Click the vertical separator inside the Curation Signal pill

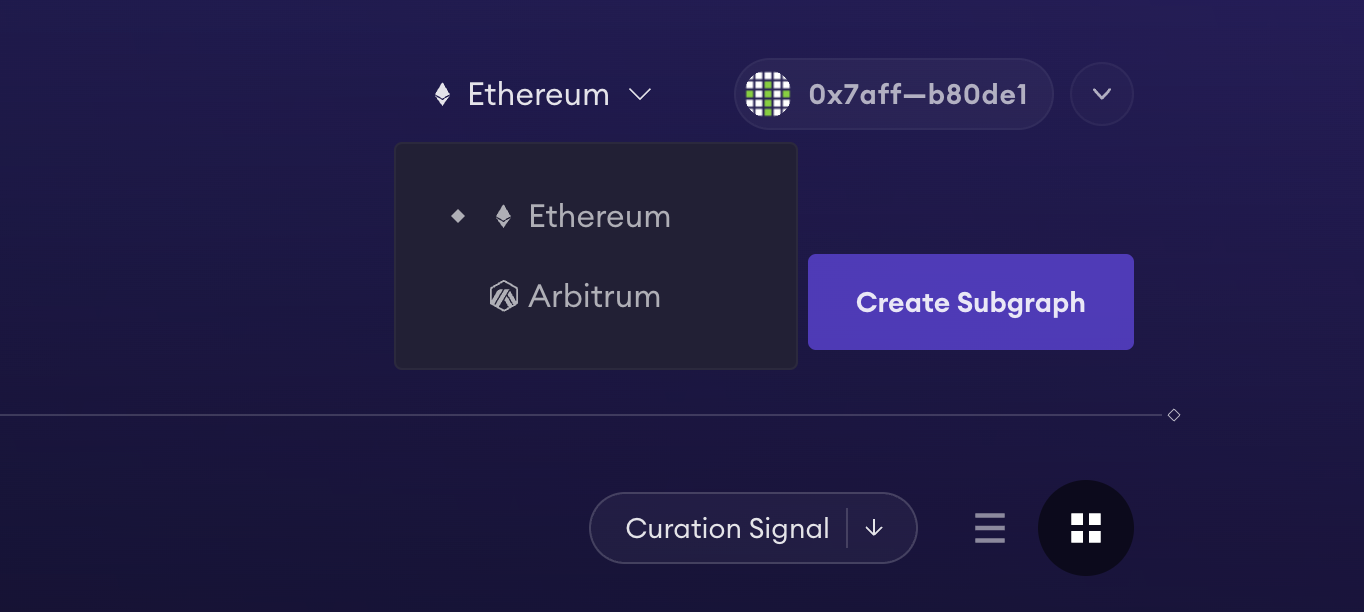[847, 528]
